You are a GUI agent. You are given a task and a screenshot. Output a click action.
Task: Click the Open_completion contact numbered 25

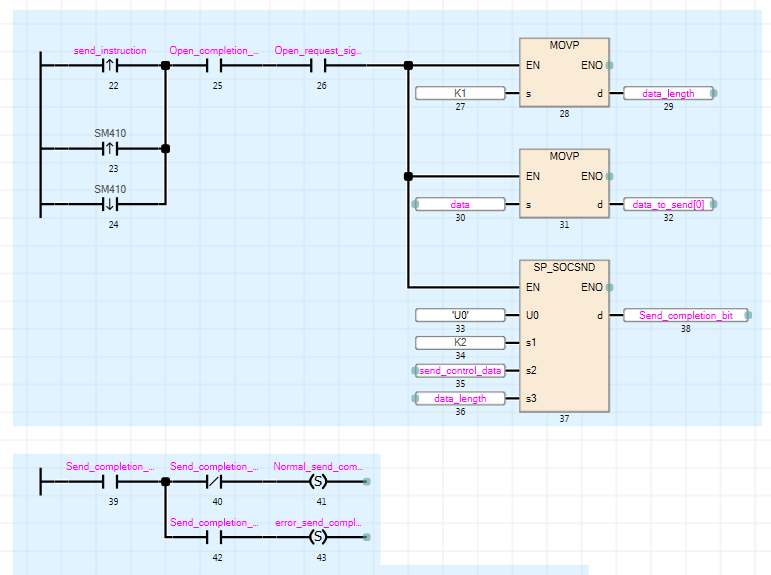(x=213, y=66)
